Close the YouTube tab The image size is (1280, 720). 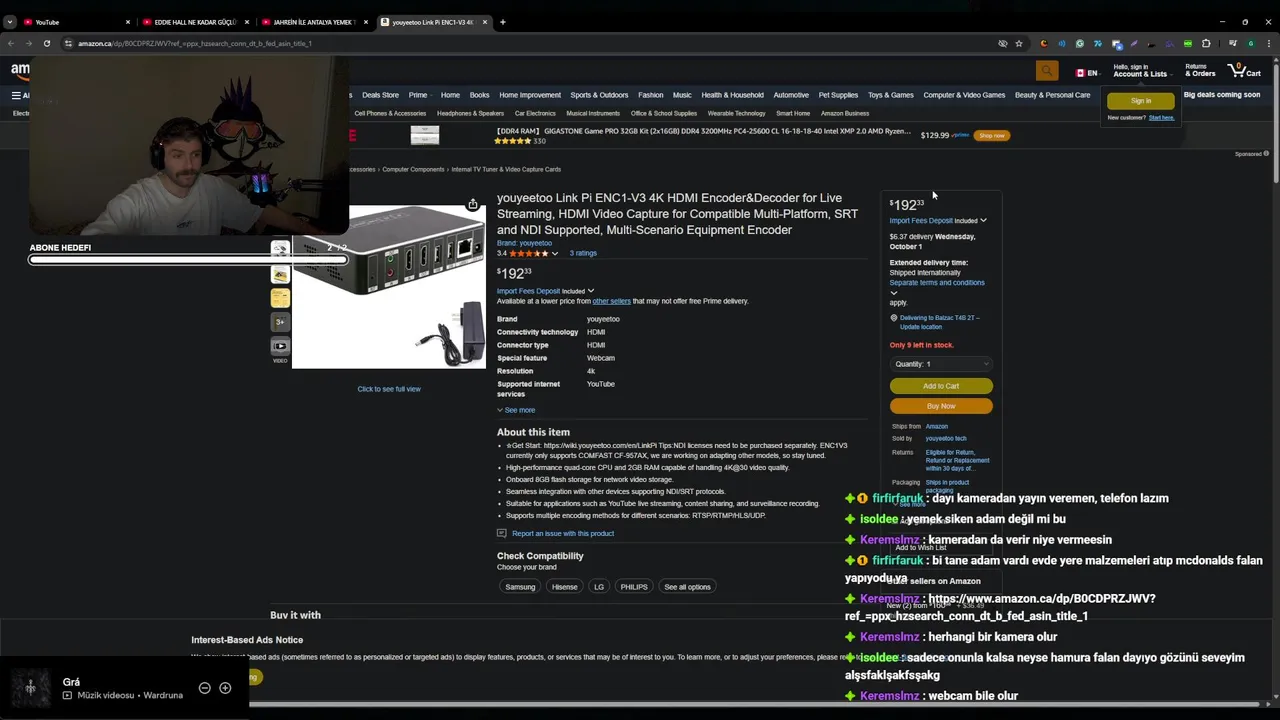coord(128,22)
